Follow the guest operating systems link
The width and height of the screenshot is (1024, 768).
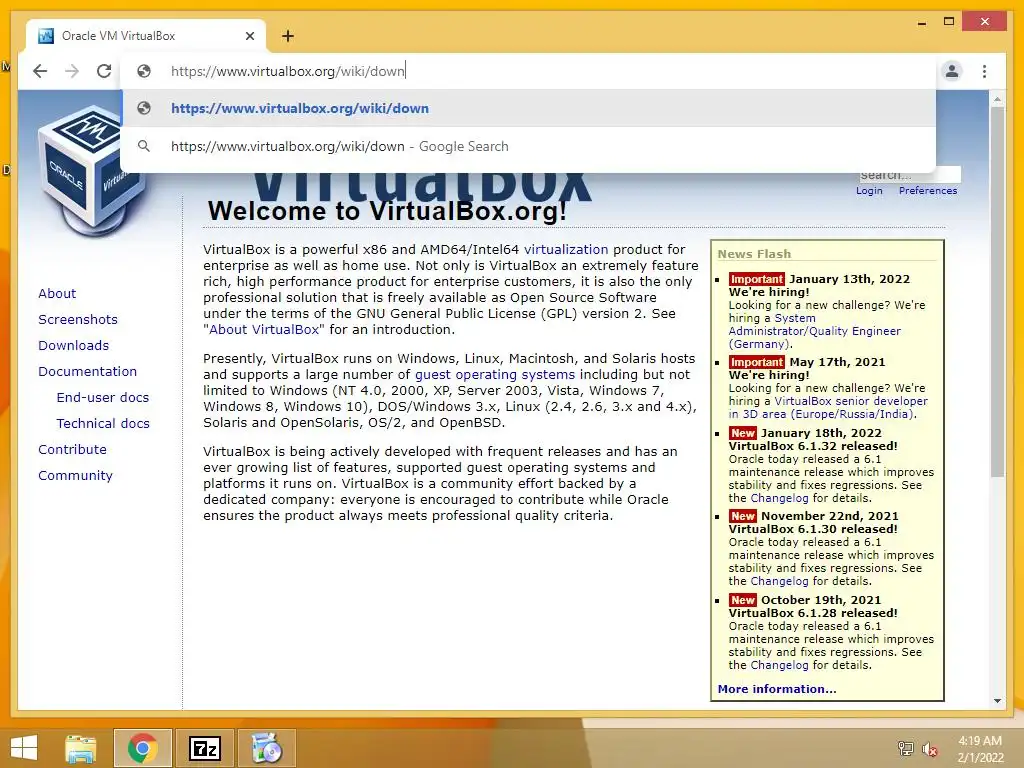click(495, 375)
